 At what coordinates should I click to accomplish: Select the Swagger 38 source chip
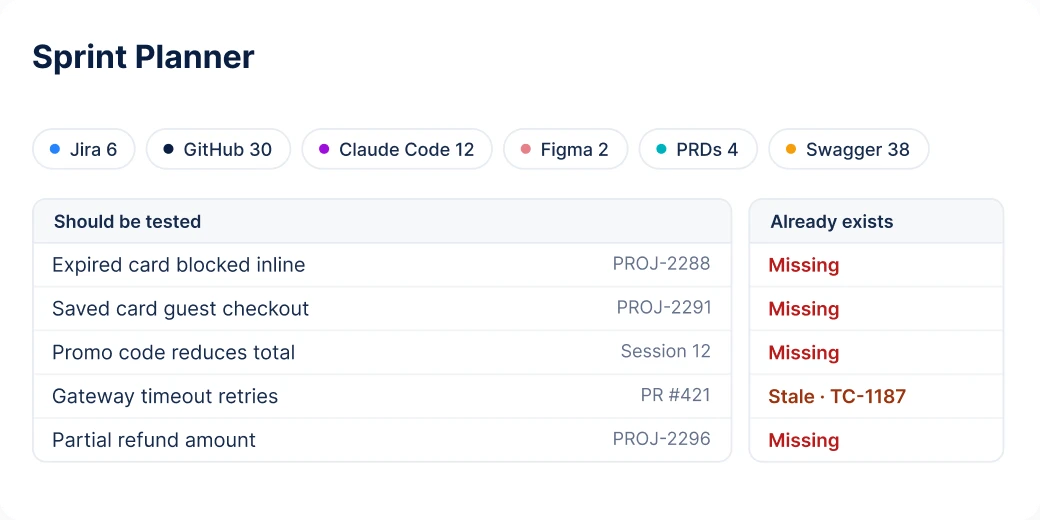848,149
